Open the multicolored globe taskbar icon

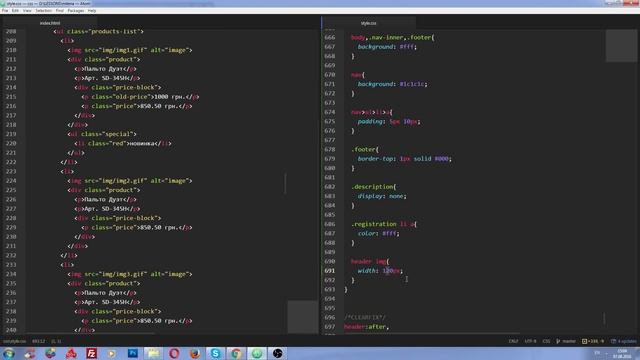point(51,353)
